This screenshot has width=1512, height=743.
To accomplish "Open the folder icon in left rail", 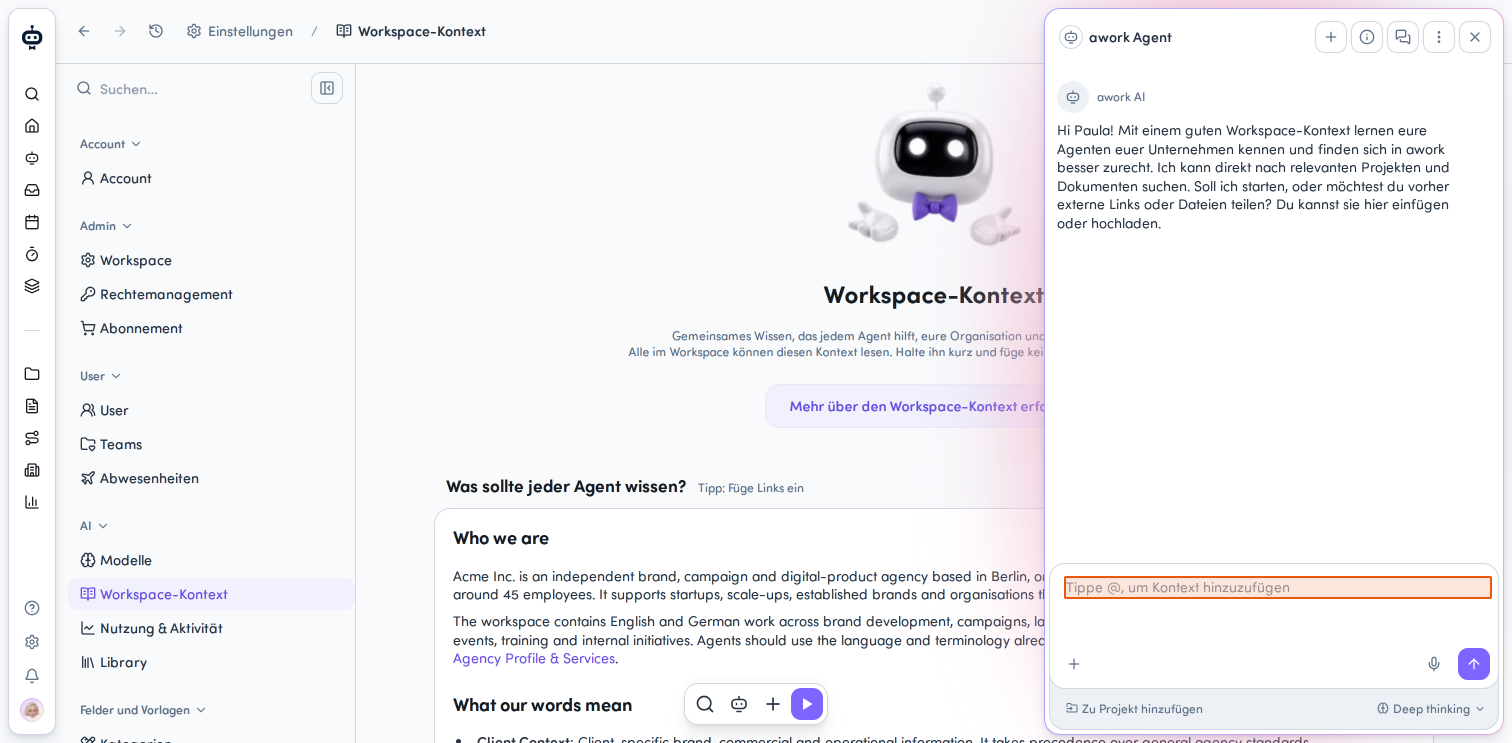I will [32, 374].
